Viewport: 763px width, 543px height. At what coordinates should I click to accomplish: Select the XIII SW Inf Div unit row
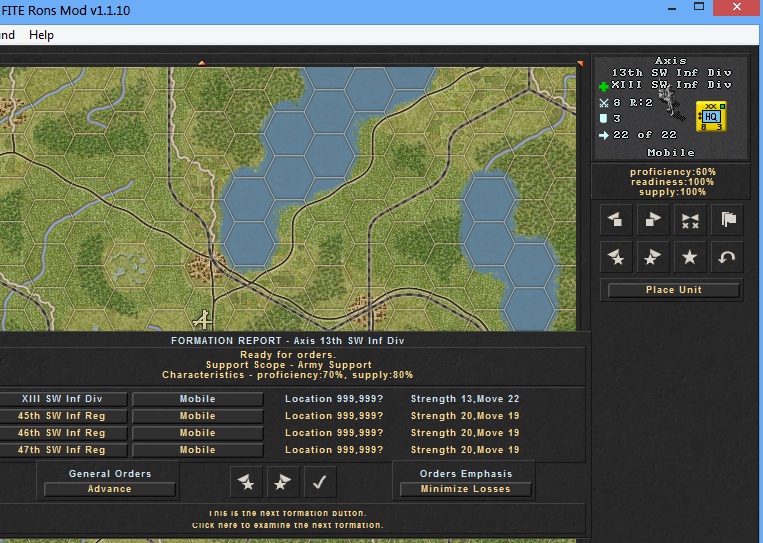tap(63, 399)
